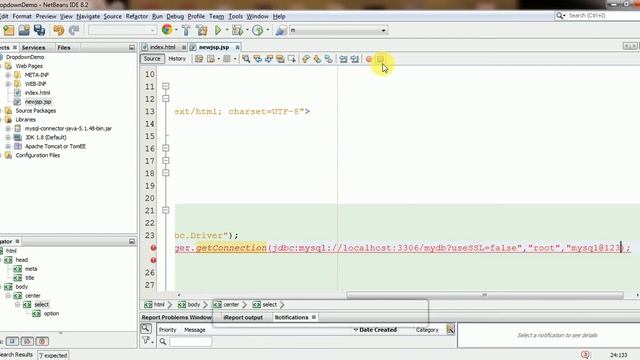Toggle the History view button
Screen dimensions: 640x360
point(177,59)
